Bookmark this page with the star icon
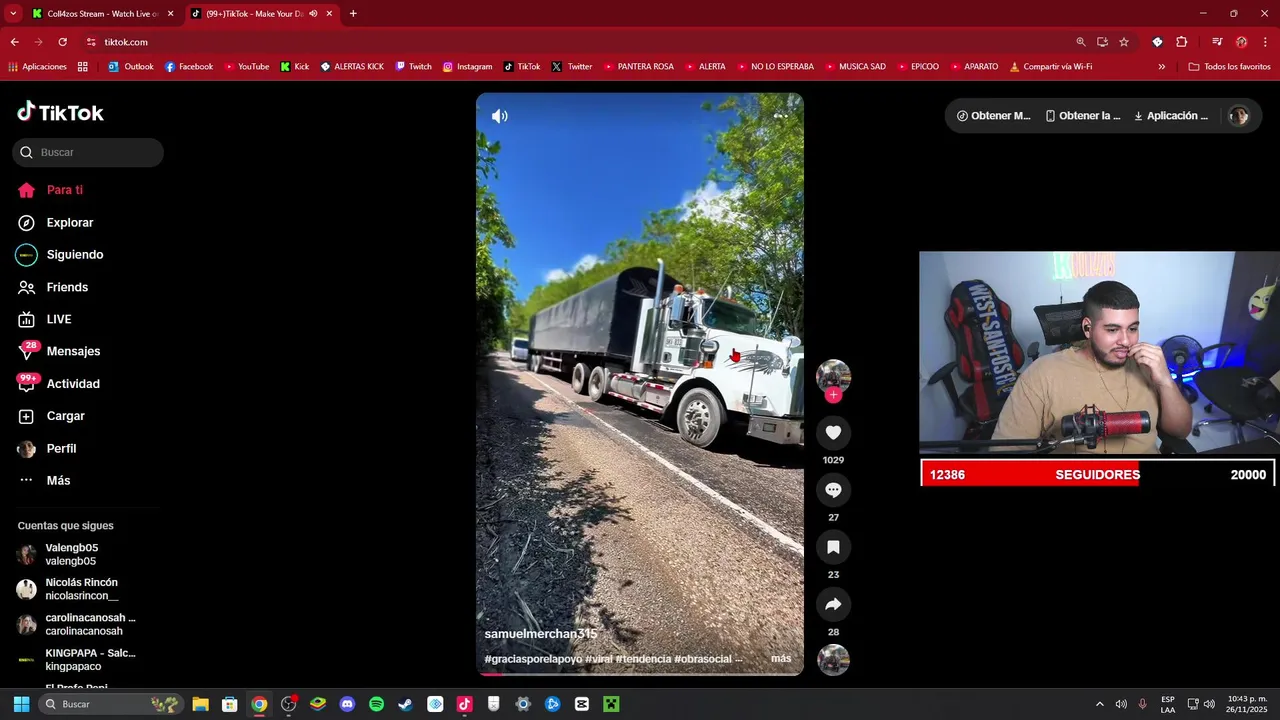 coord(1124,42)
